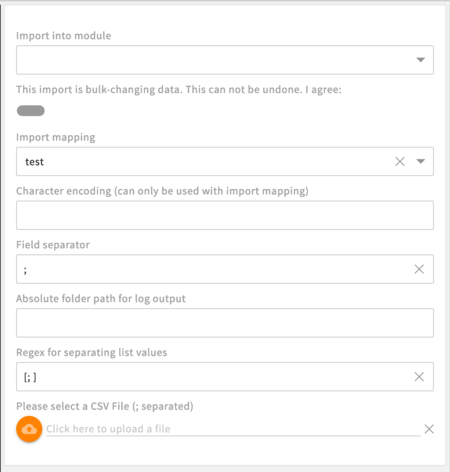This screenshot has width=450, height=472.
Task: Click the 'Please select a CSV File' label
Action: [x=105, y=406]
